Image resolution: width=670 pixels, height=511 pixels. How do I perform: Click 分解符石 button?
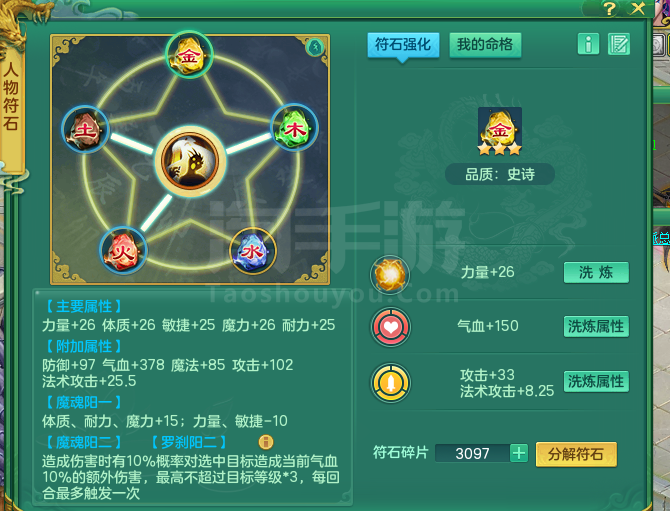tap(576, 454)
